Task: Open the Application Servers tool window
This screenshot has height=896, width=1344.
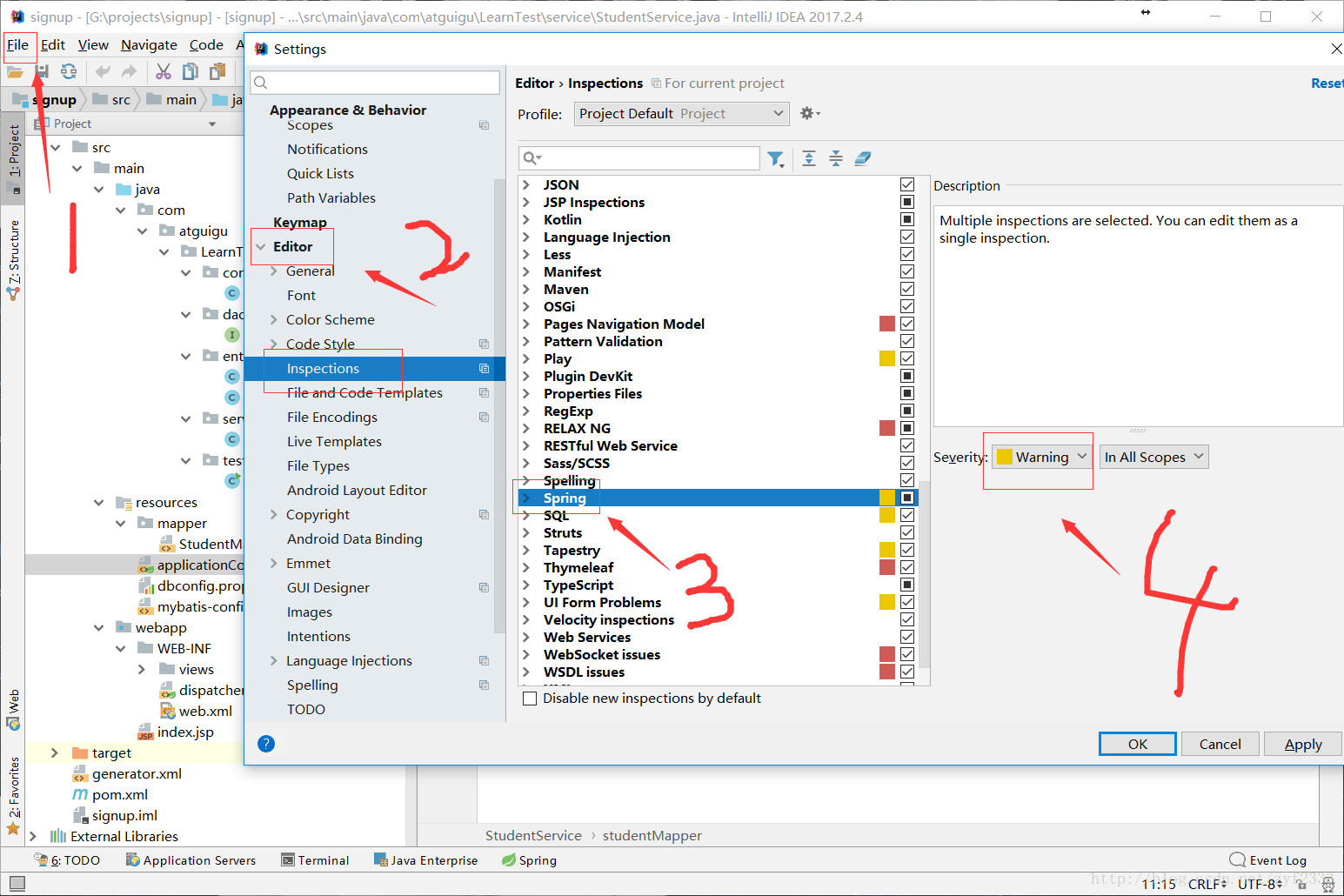Action: (191, 860)
